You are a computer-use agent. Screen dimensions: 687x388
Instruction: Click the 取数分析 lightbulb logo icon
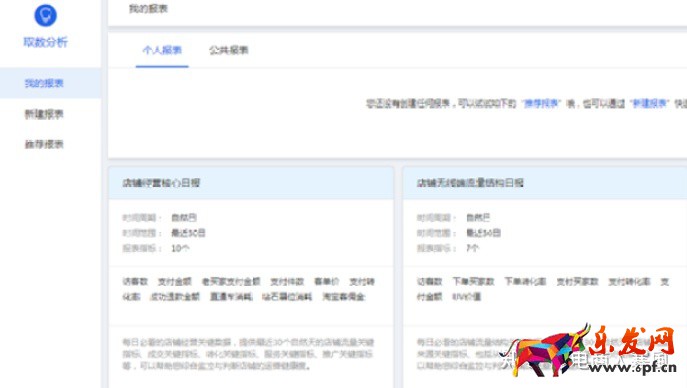tap(46, 15)
